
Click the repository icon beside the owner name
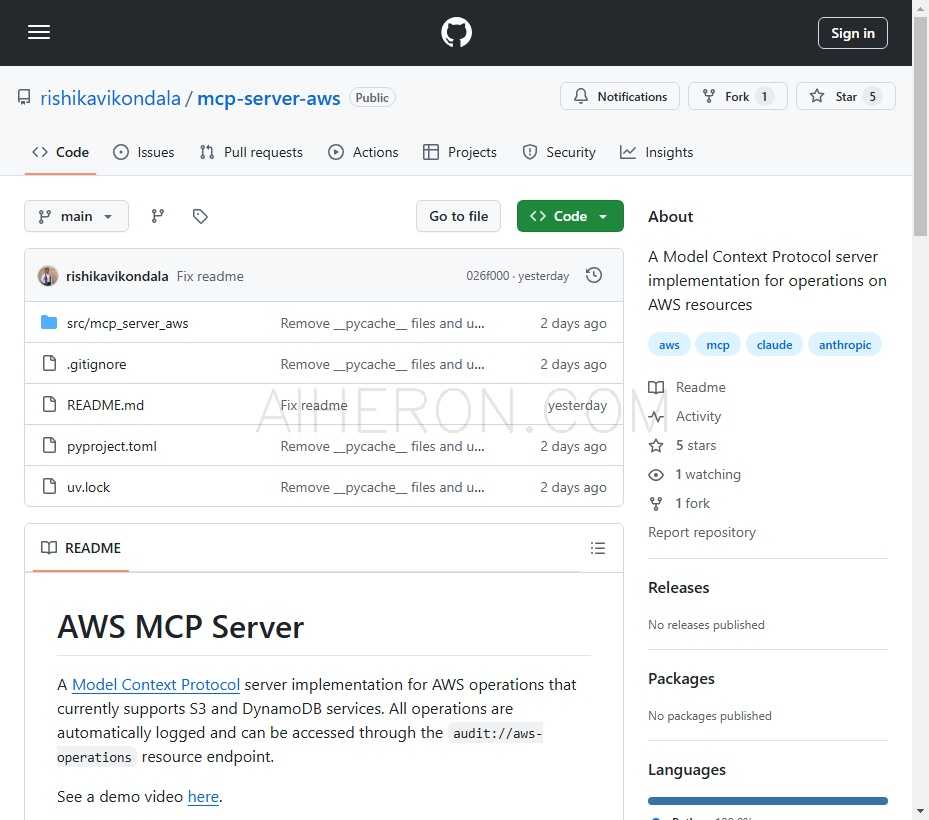[x=24, y=97]
